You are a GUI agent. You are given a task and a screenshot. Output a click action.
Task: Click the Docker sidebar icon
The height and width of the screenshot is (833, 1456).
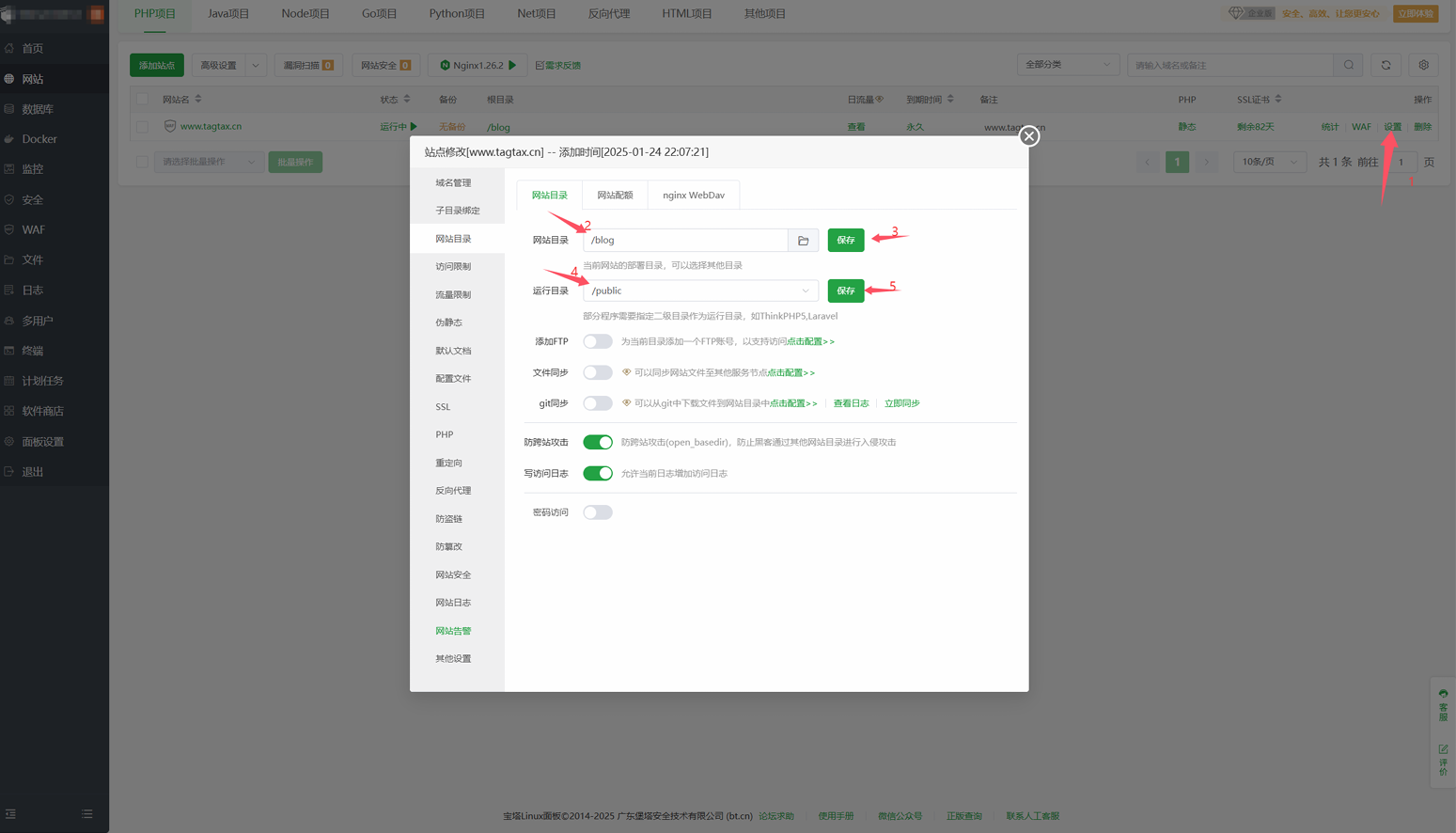tap(9, 139)
